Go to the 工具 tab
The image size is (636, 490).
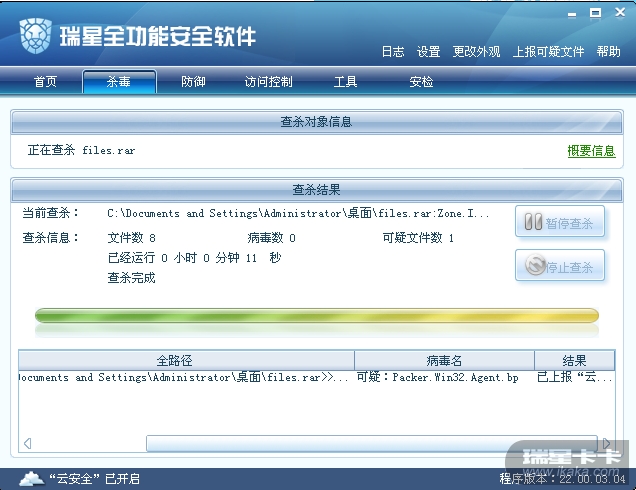345,82
